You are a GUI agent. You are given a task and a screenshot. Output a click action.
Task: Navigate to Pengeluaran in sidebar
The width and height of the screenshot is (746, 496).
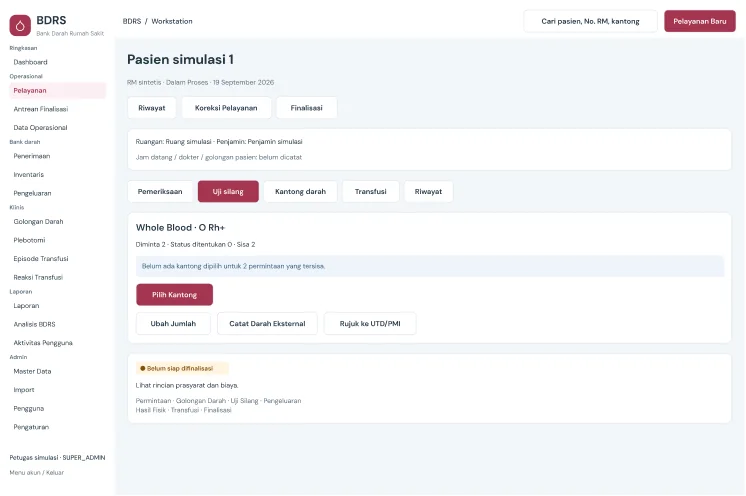pos(32,193)
